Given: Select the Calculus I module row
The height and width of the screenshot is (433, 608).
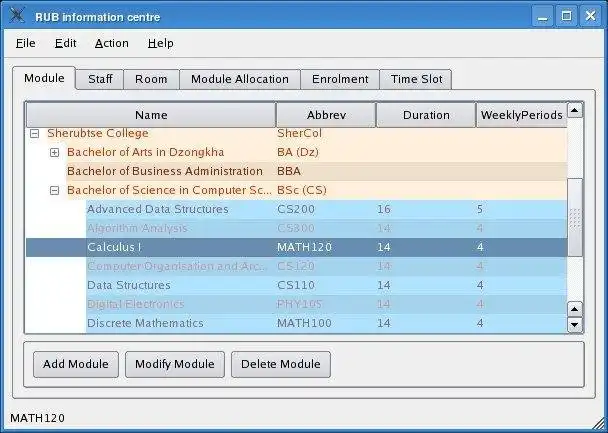Looking at the screenshot, I should 296,247.
